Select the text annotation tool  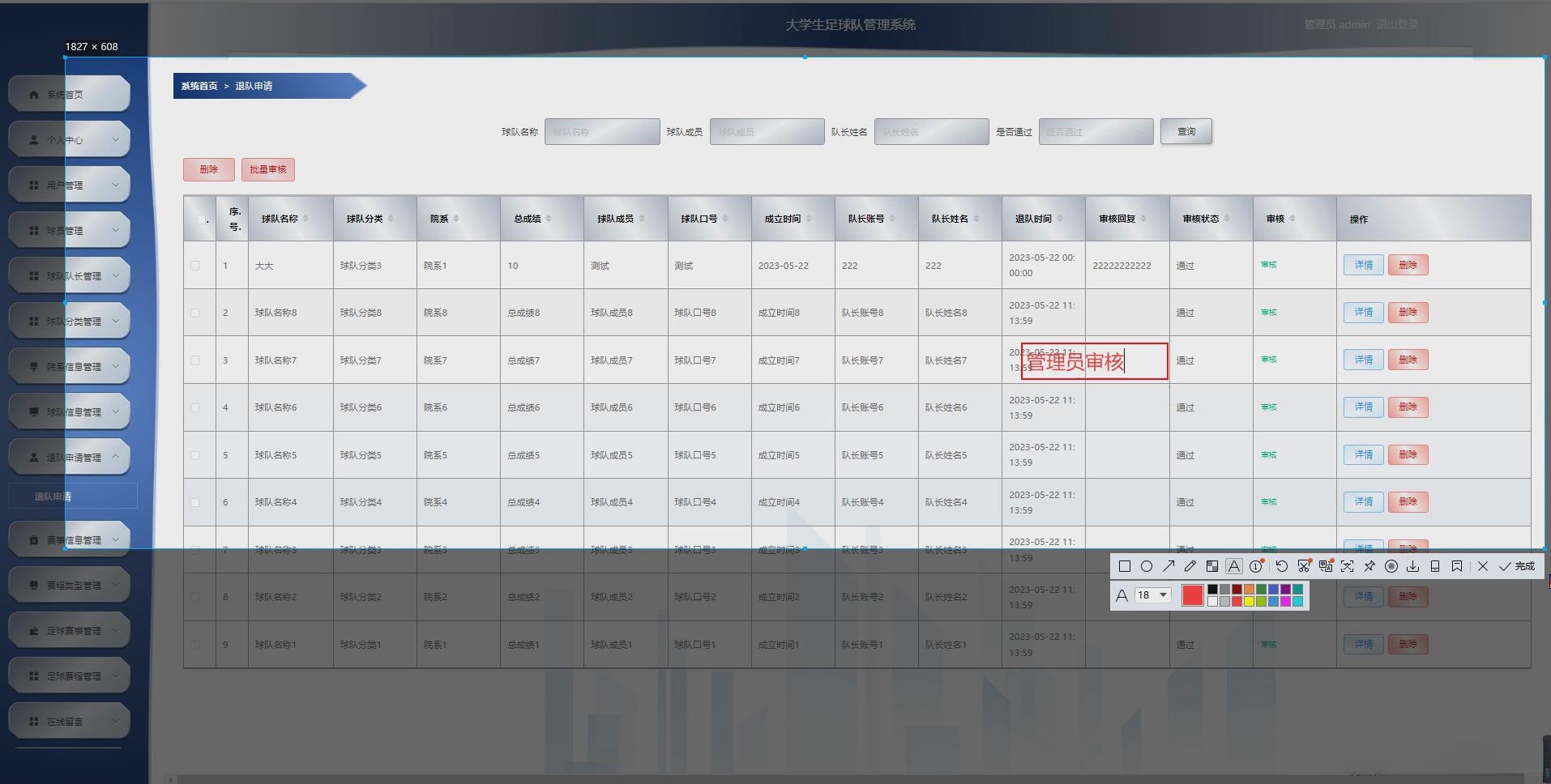point(1234,567)
